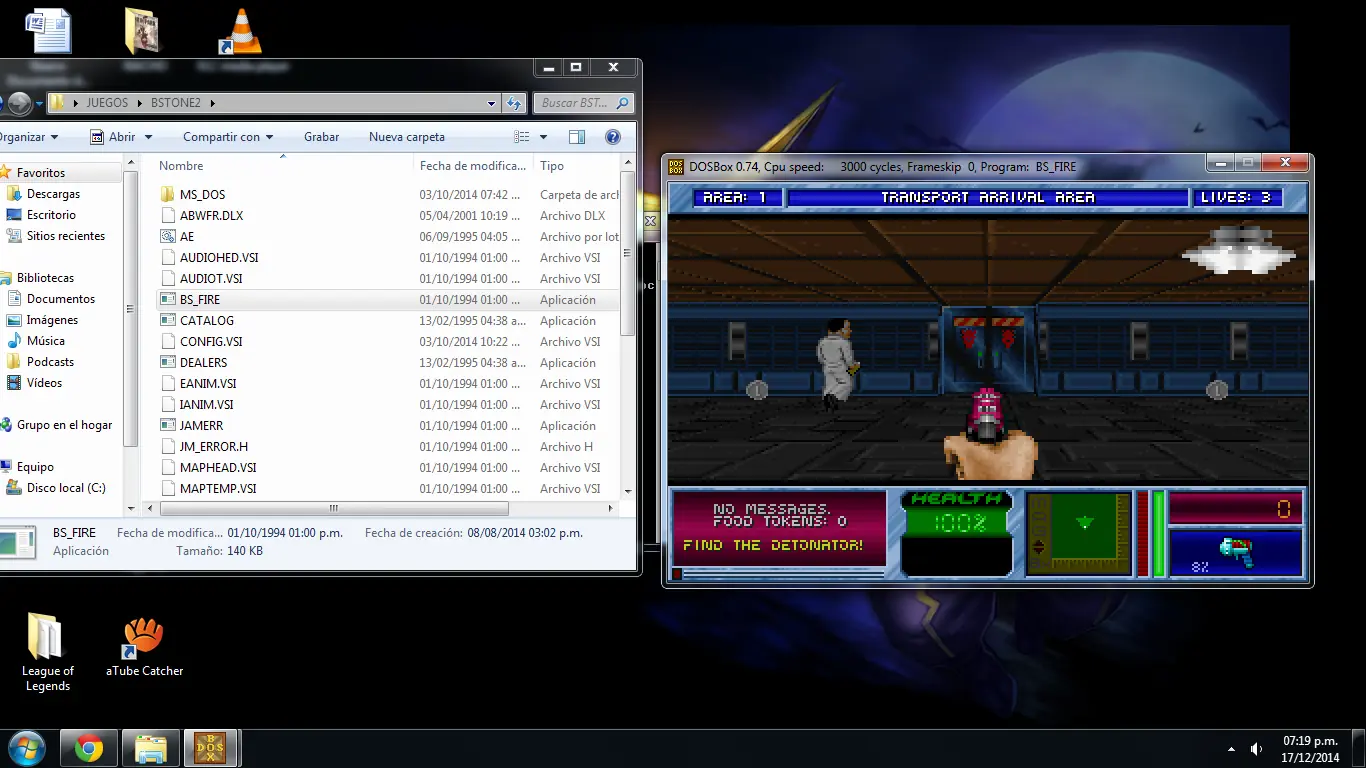Click the weapon icon in game HUD
The width and height of the screenshot is (1366, 768).
(x=1236, y=553)
